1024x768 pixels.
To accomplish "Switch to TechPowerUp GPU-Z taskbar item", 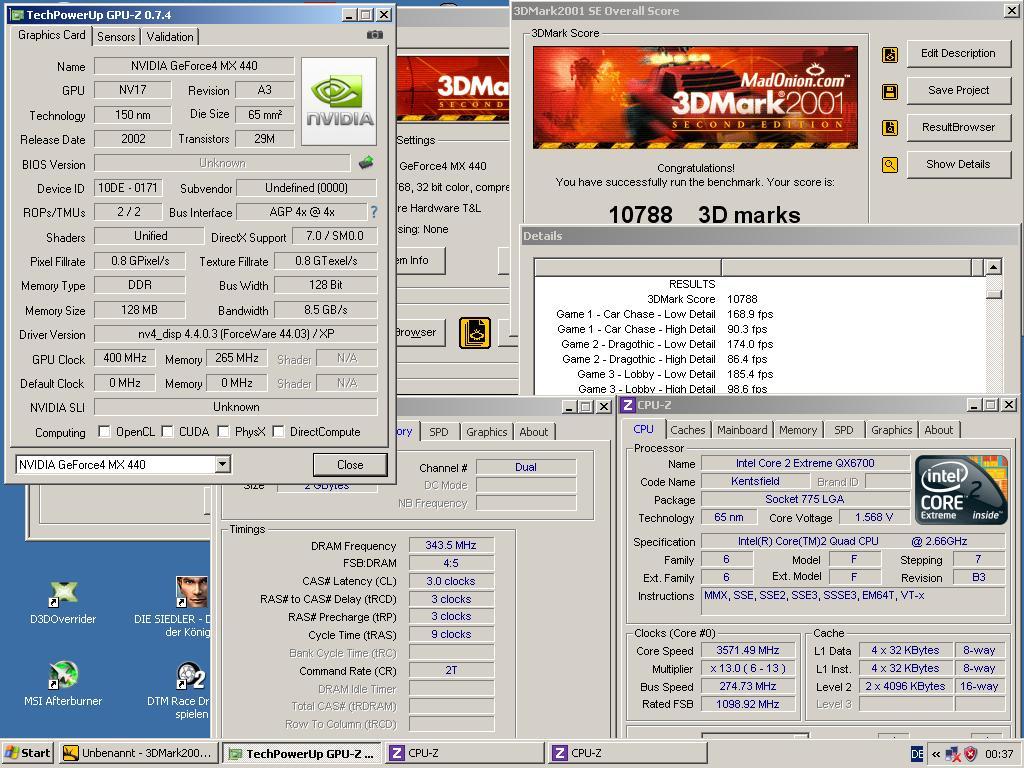I will pos(302,753).
